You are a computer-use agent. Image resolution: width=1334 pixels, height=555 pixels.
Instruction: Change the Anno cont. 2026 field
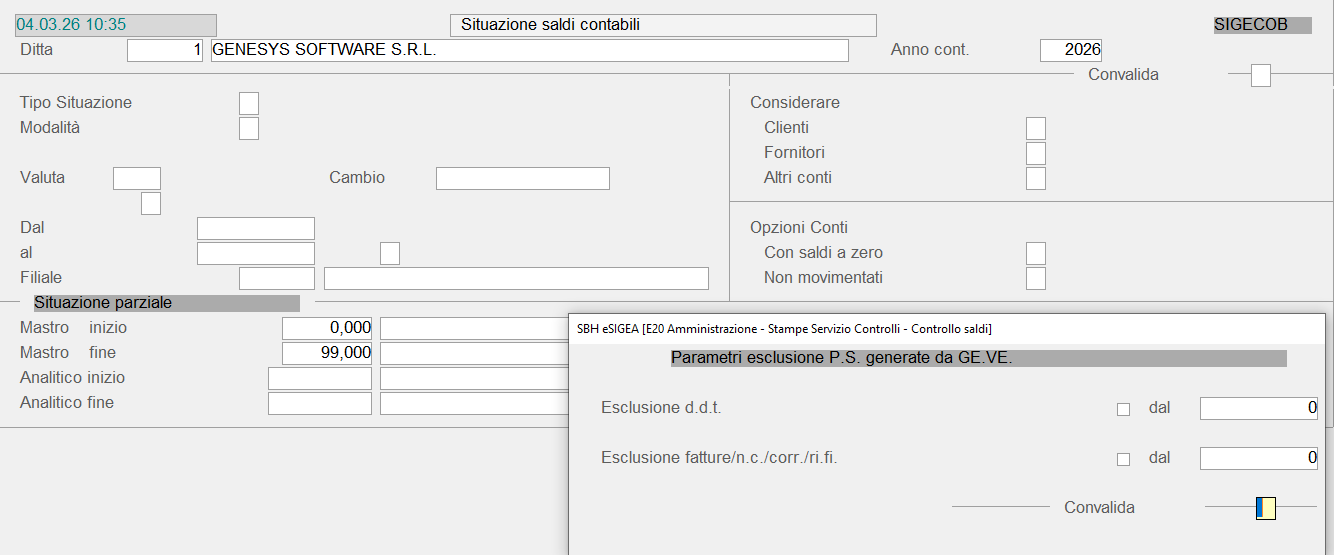coord(1070,50)
